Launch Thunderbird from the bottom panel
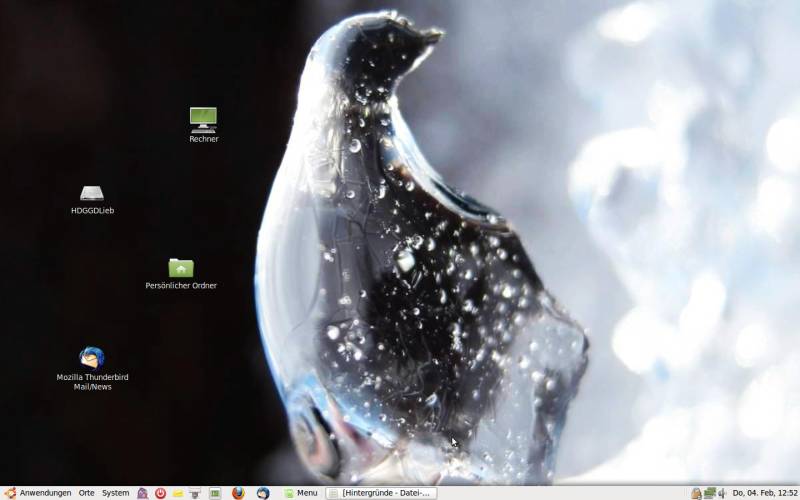 click(x=263, y=493)
